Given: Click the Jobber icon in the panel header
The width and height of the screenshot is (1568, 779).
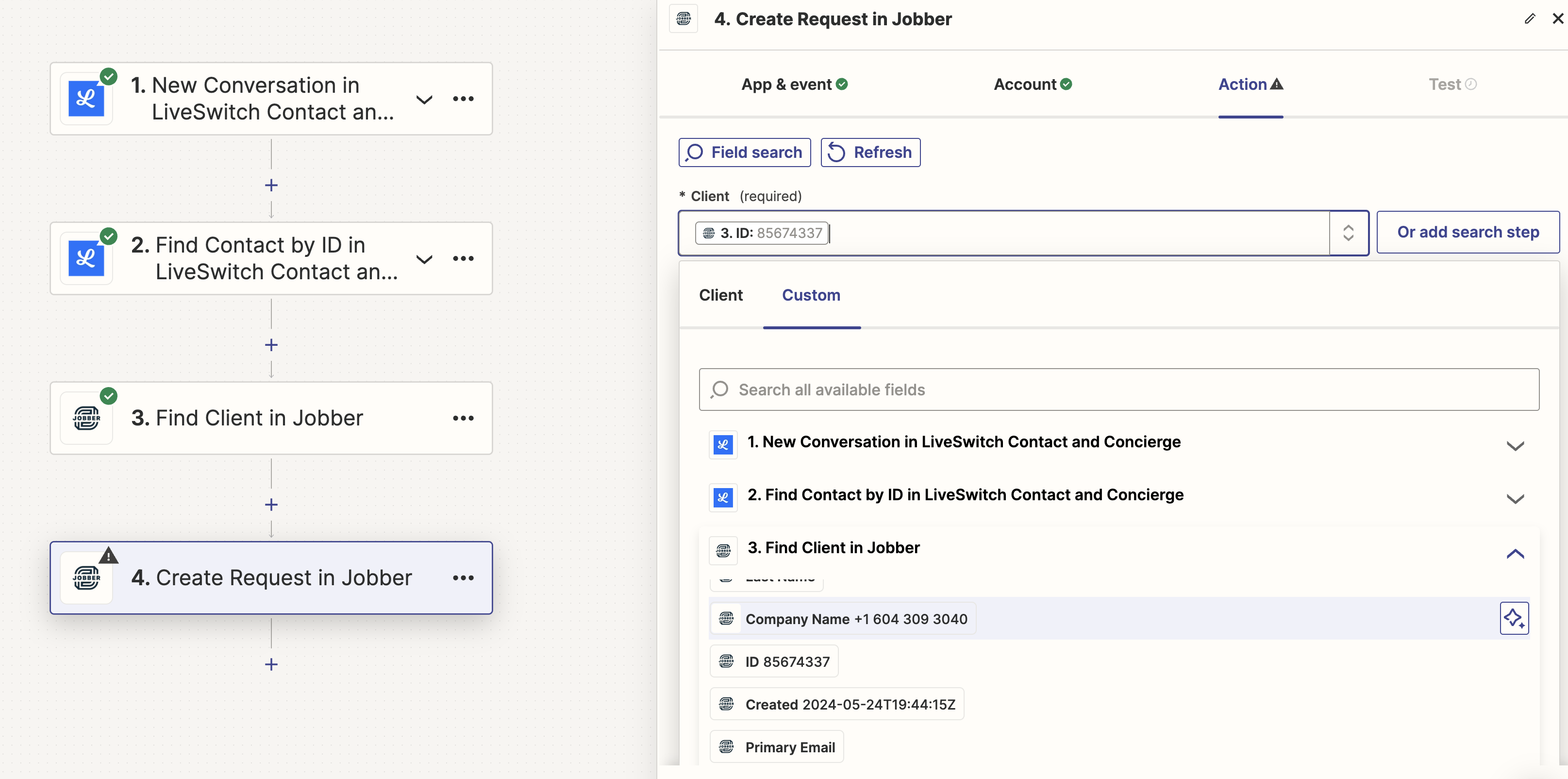Looking at the screenshot, I should point(684,19).
